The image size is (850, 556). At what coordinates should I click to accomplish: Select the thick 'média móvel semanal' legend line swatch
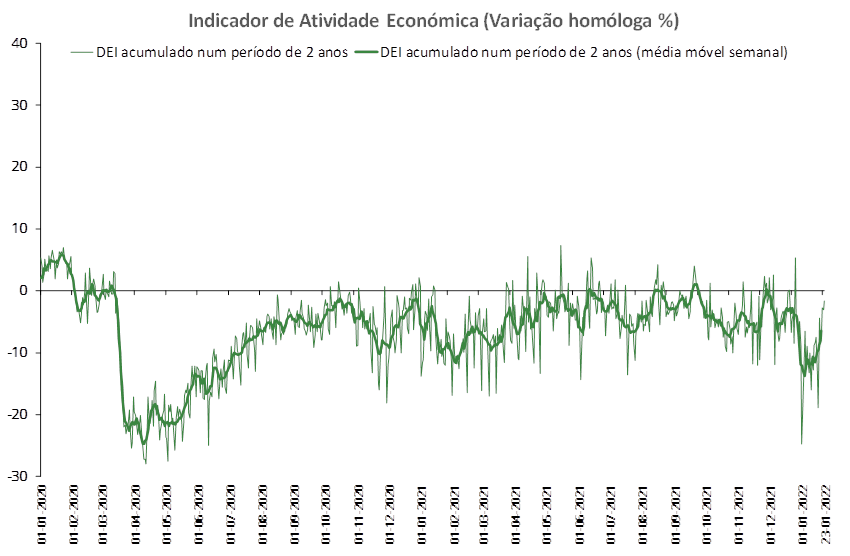(367, 53)
